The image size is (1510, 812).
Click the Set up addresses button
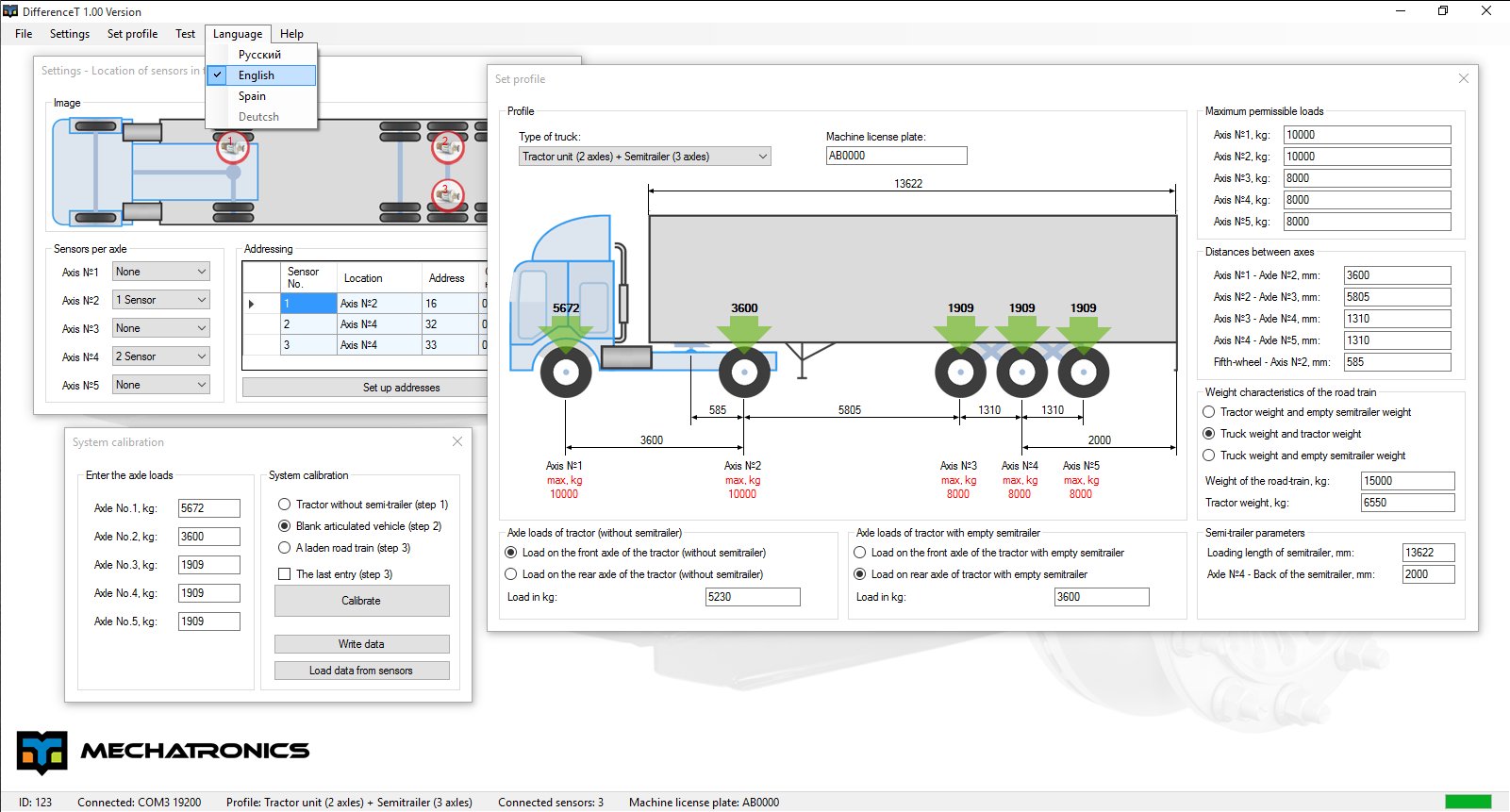401,388
